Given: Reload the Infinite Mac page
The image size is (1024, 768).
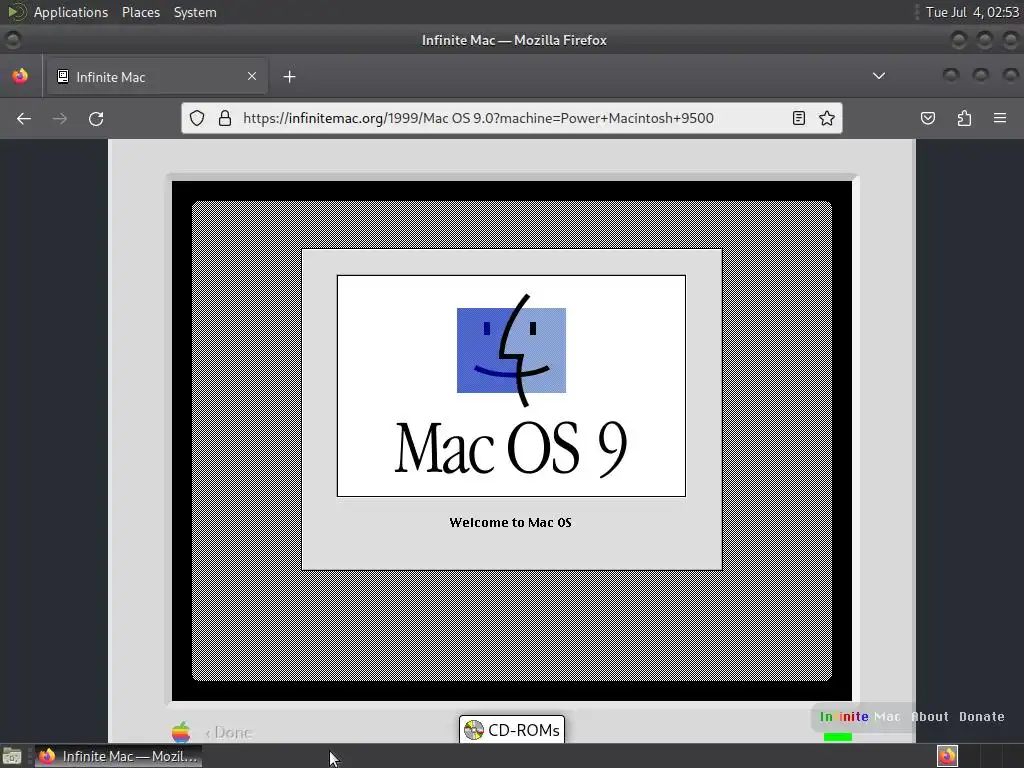Looking at the screenshot, I should pos(96,118).
